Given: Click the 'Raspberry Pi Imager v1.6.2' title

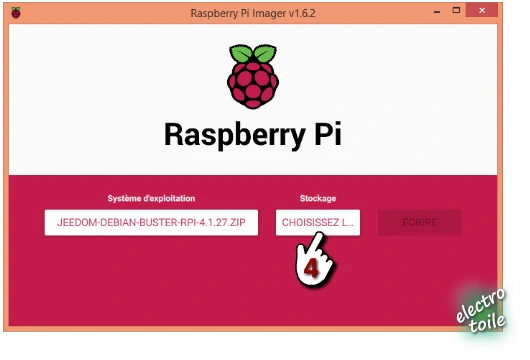Looking at the screenshot, I should (253, 13).
